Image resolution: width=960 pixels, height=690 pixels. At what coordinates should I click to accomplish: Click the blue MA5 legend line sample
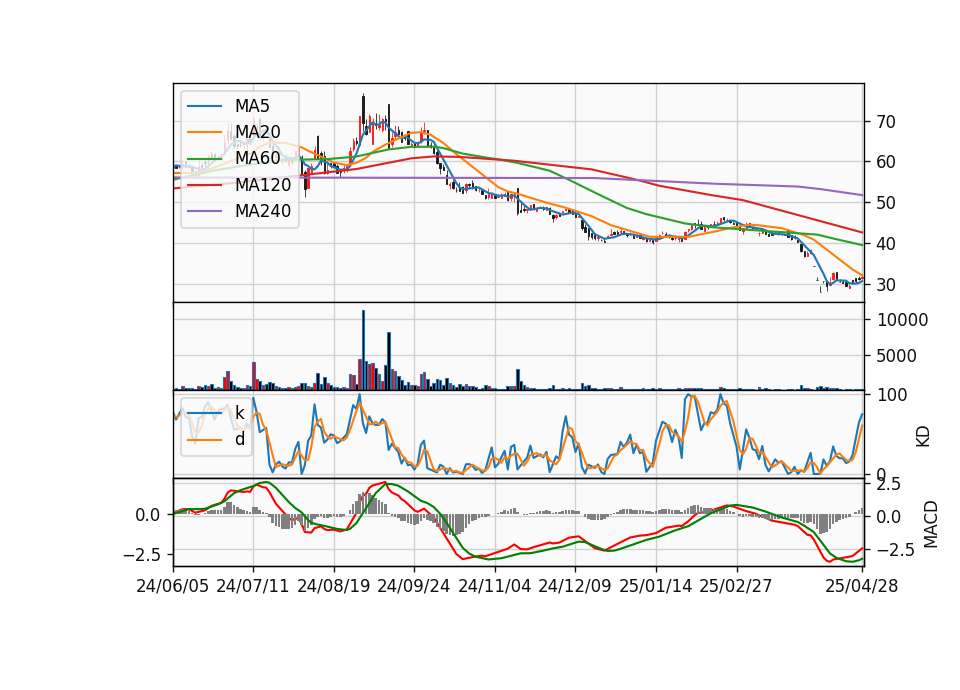pos(204,106)
